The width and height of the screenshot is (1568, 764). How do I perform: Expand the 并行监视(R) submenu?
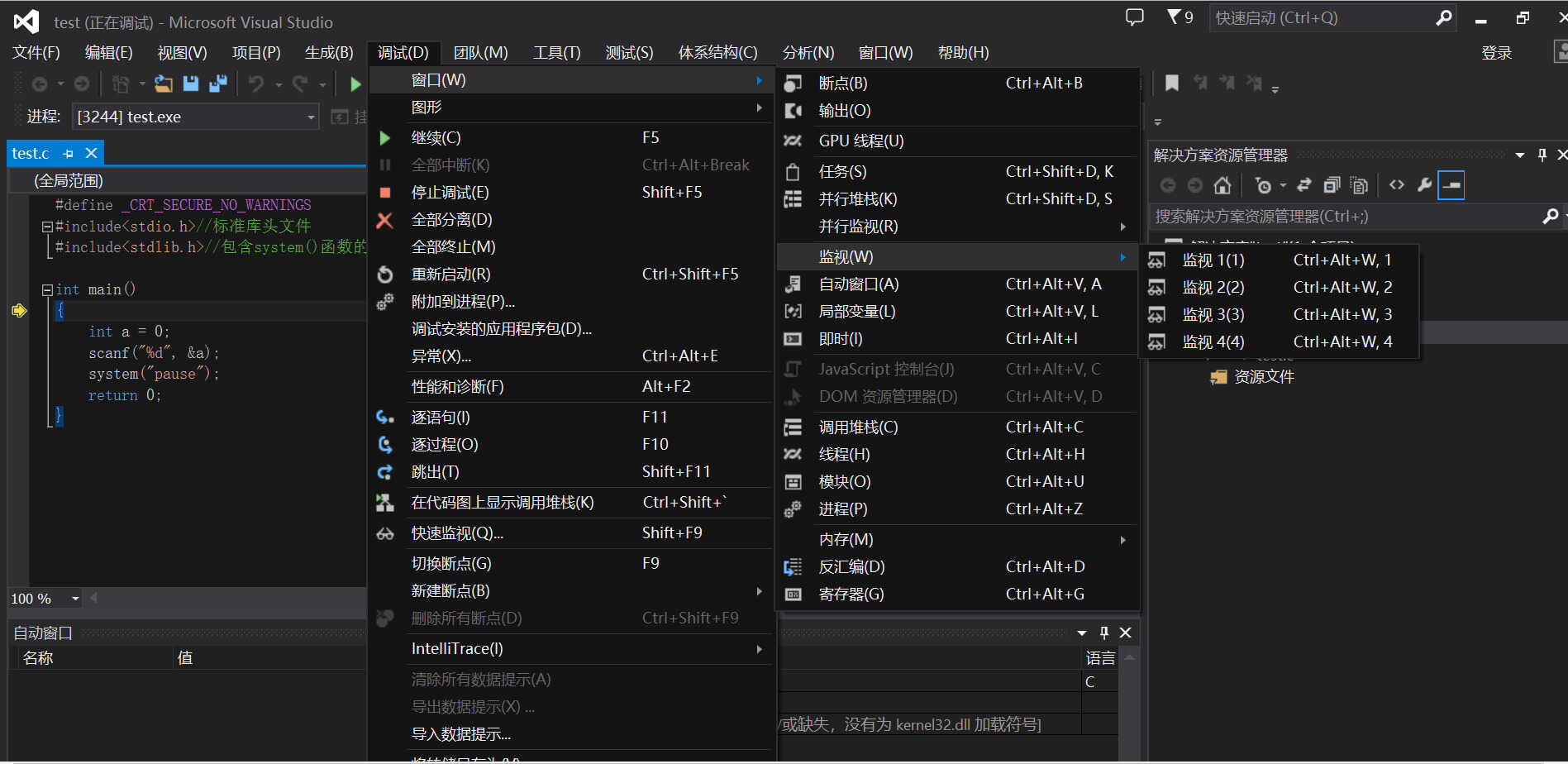pyautogui.click(x=957, y=227)
